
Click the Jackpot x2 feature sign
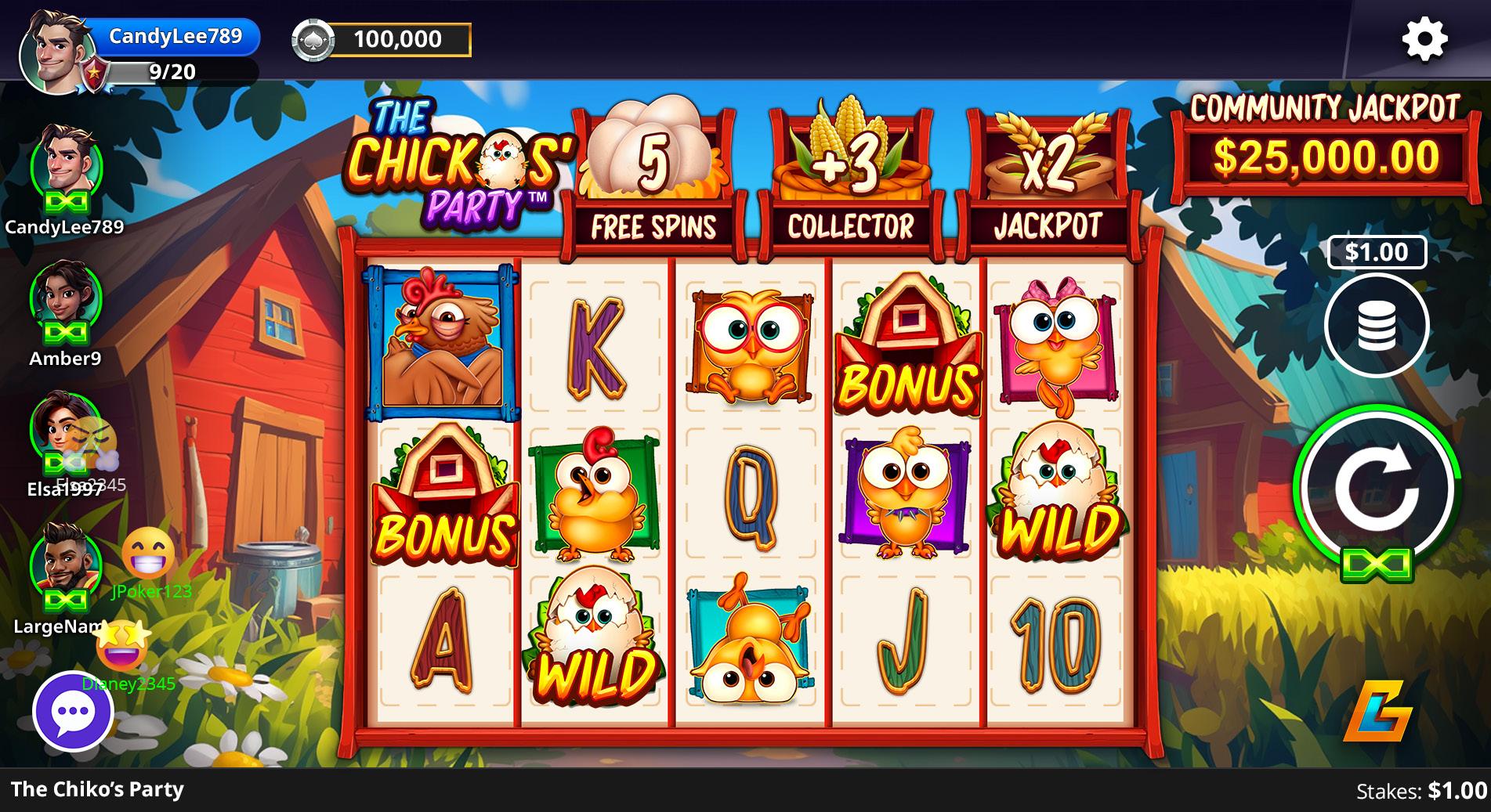click(1048, 182)
